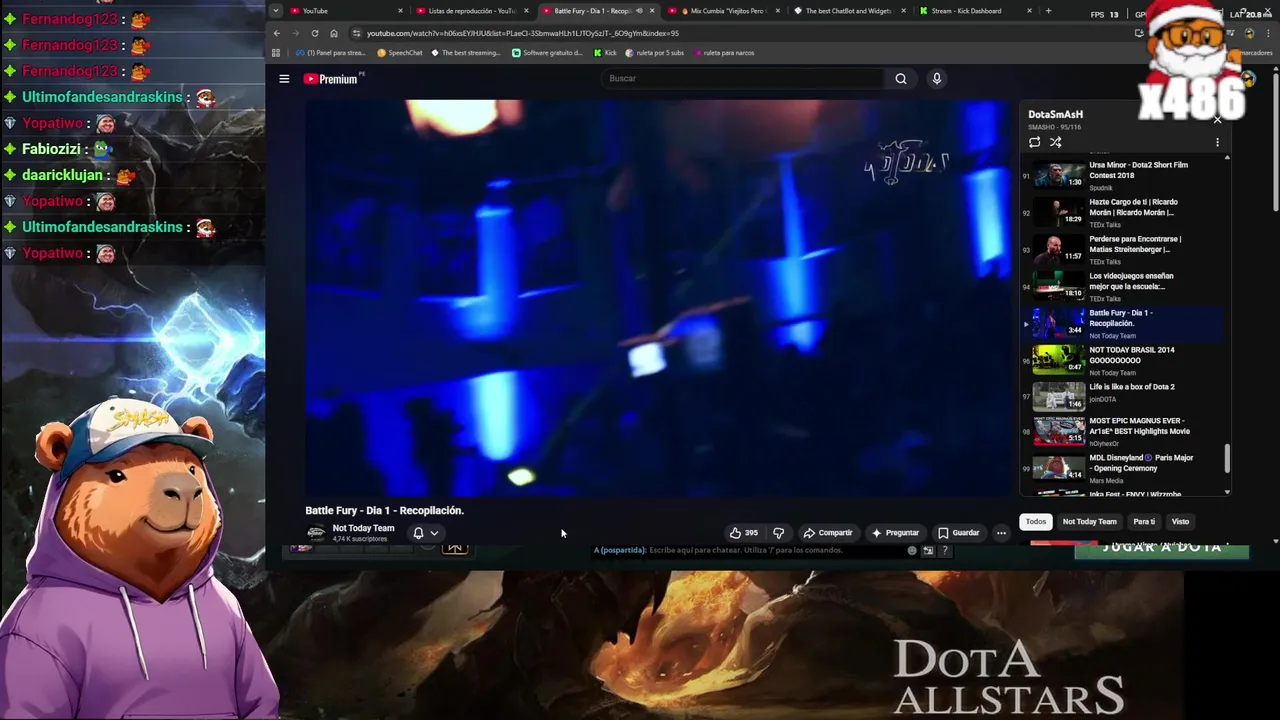Click the dislike thumbs-down button
This screenshot has height=720, width=1280.
coord(778,533)
